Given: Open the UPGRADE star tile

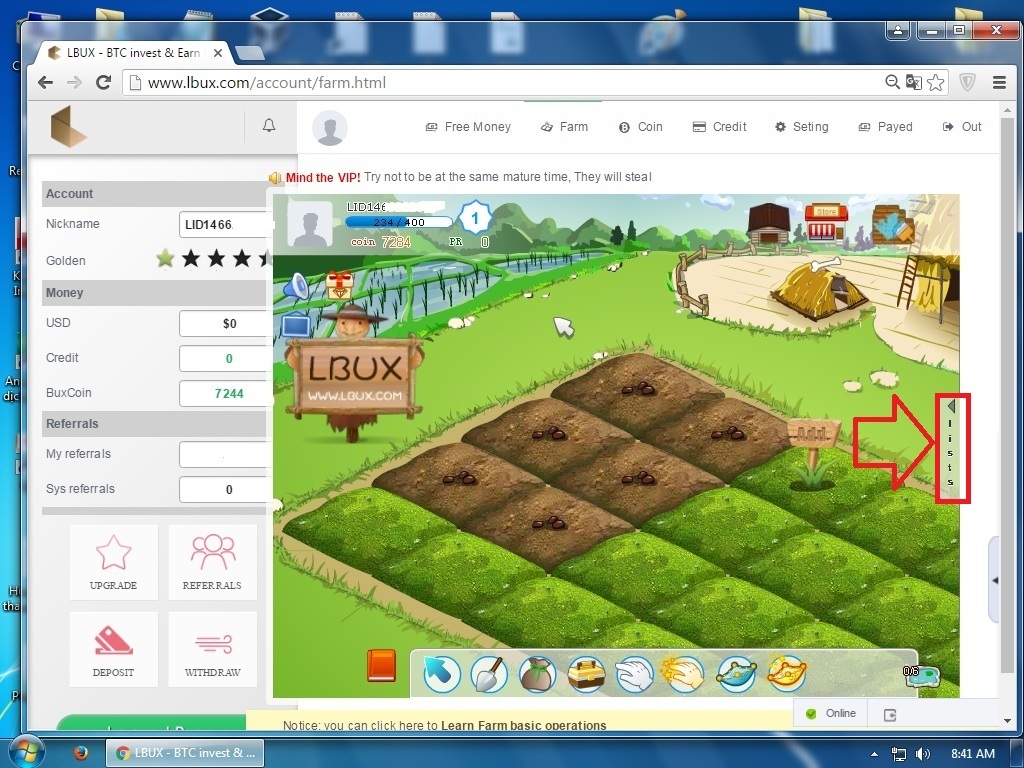Looking at the screenshot, I should click(114, 562).
